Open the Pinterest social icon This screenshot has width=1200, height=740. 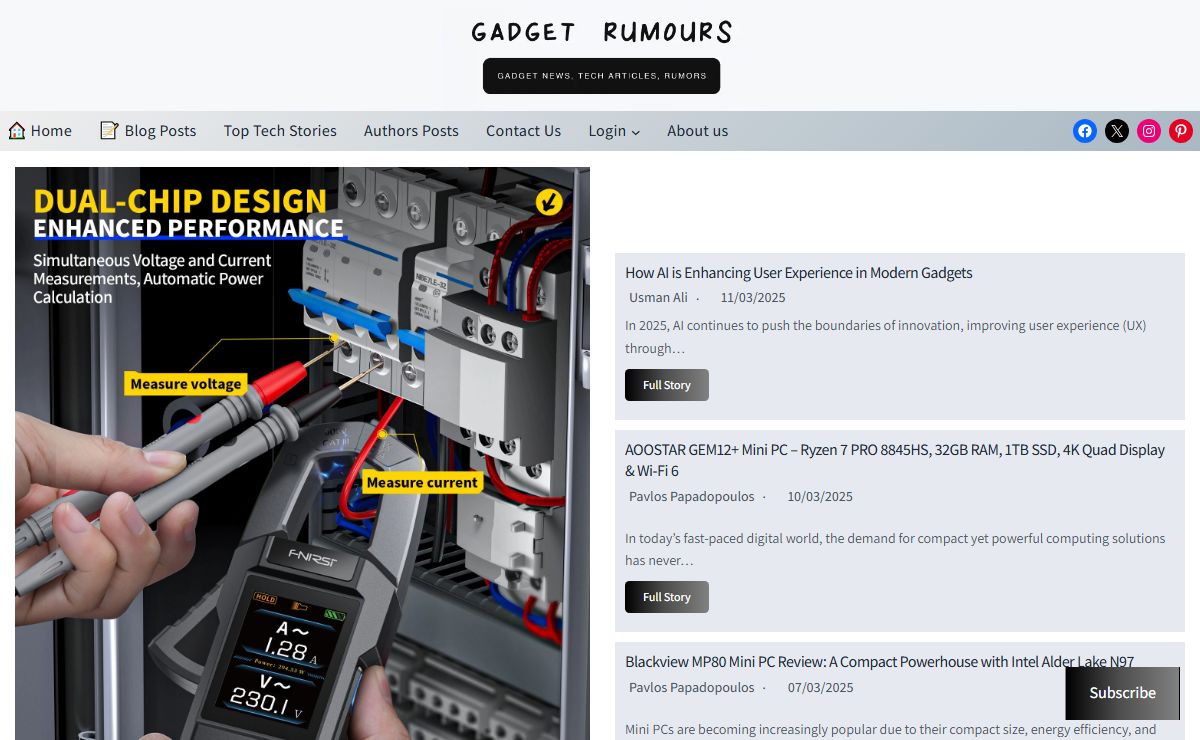point(1181,131)
